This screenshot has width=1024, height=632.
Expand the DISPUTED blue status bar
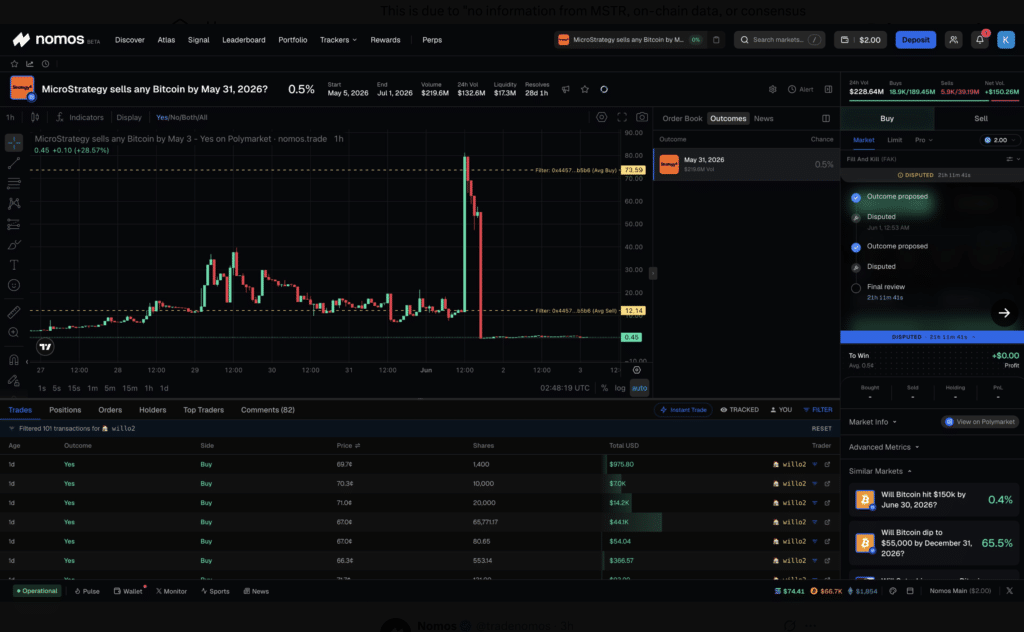tap(932, 337)
